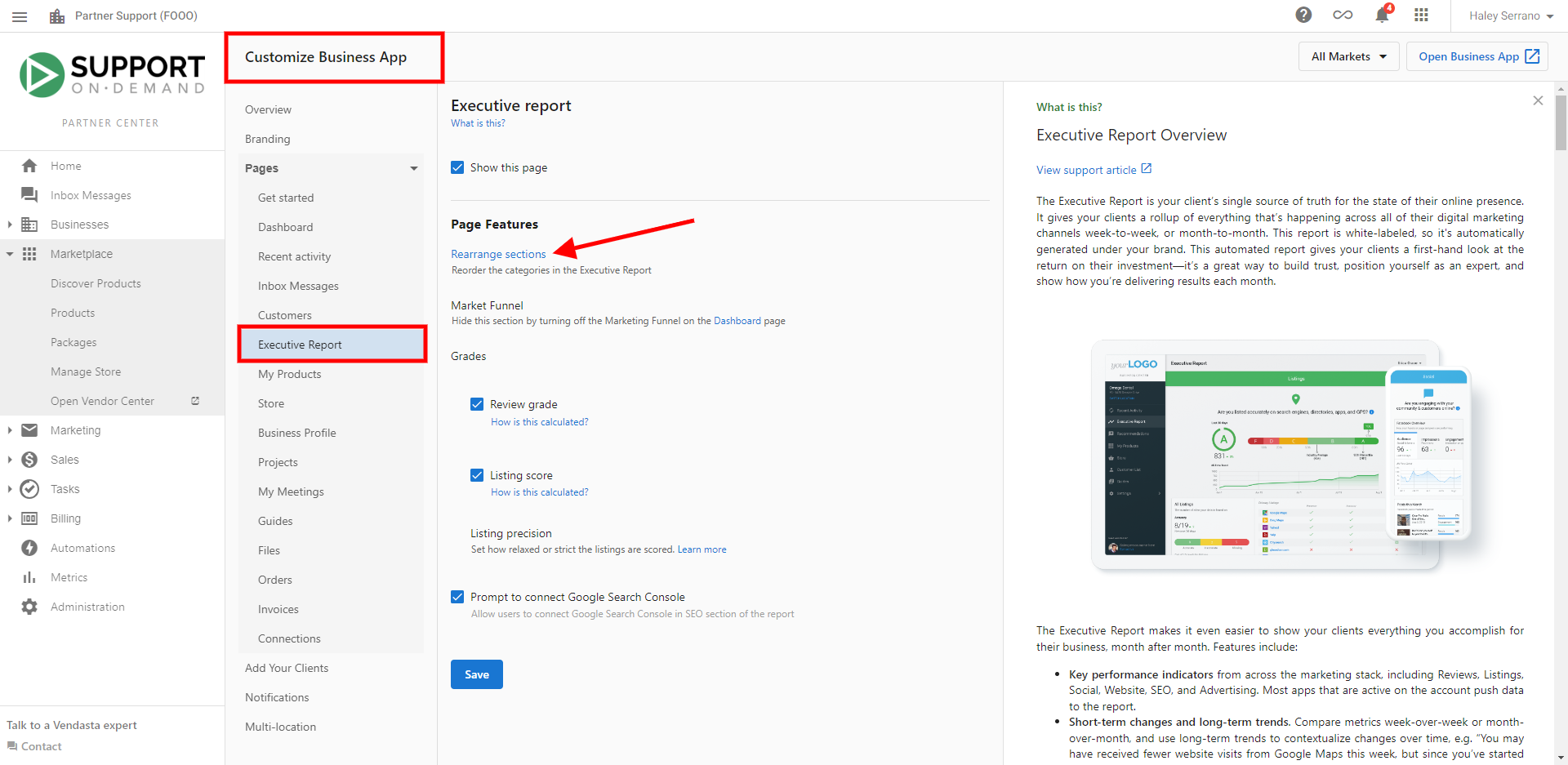
Task: Open the All Markets dropdown
Action: tap(1349, 56)
